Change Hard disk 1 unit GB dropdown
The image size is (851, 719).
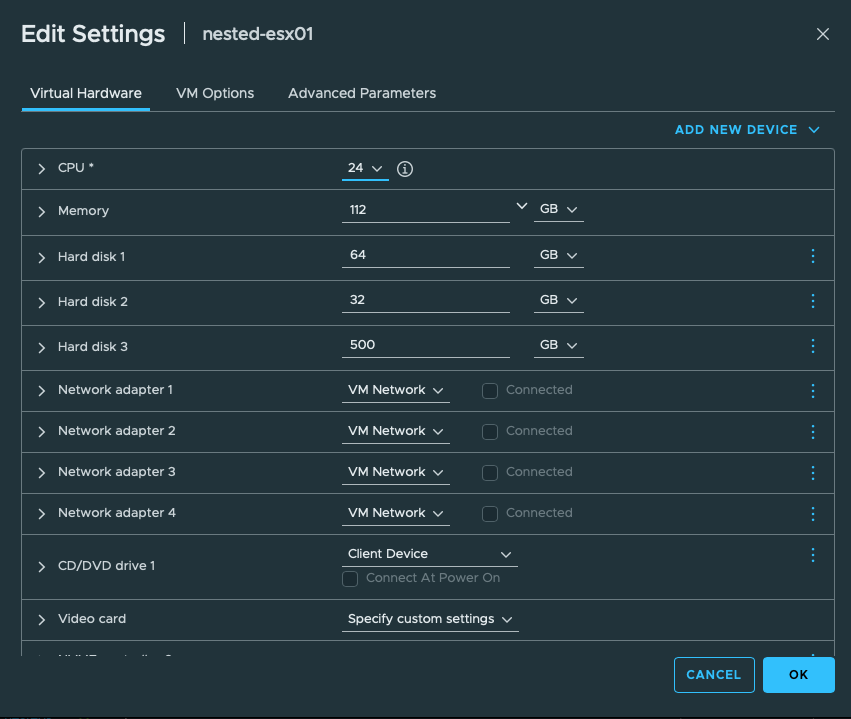(x=558, y=255)
